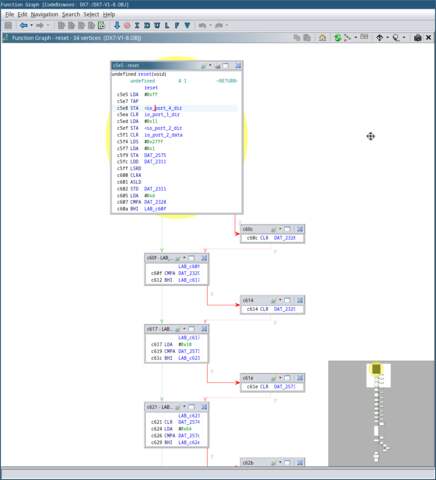Viewport: 436px width, 480px height.
Task: Toggle full-size view of c614 vertex
Action: point(287,300)
